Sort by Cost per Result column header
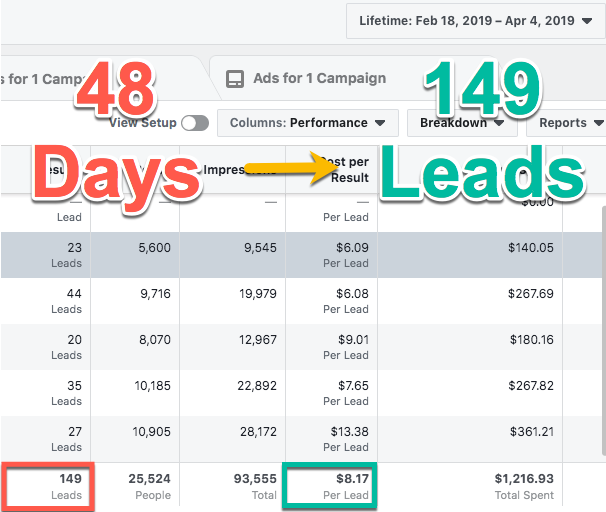Image resolution: width=606 pixels, height=512 pixels. (x=332, y=170)
